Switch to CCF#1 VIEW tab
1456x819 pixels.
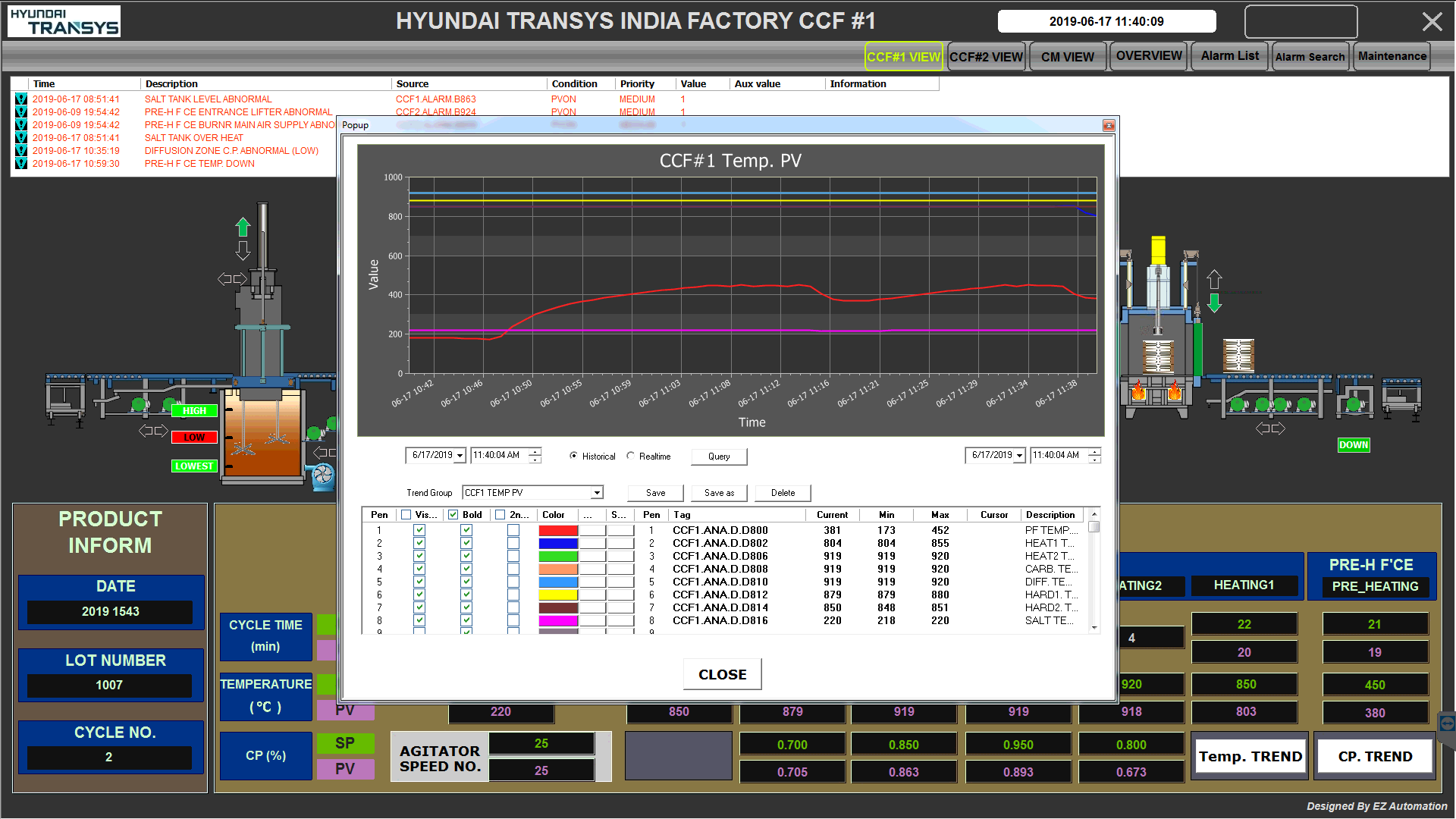pyautogui.click(x=903, y=56)
